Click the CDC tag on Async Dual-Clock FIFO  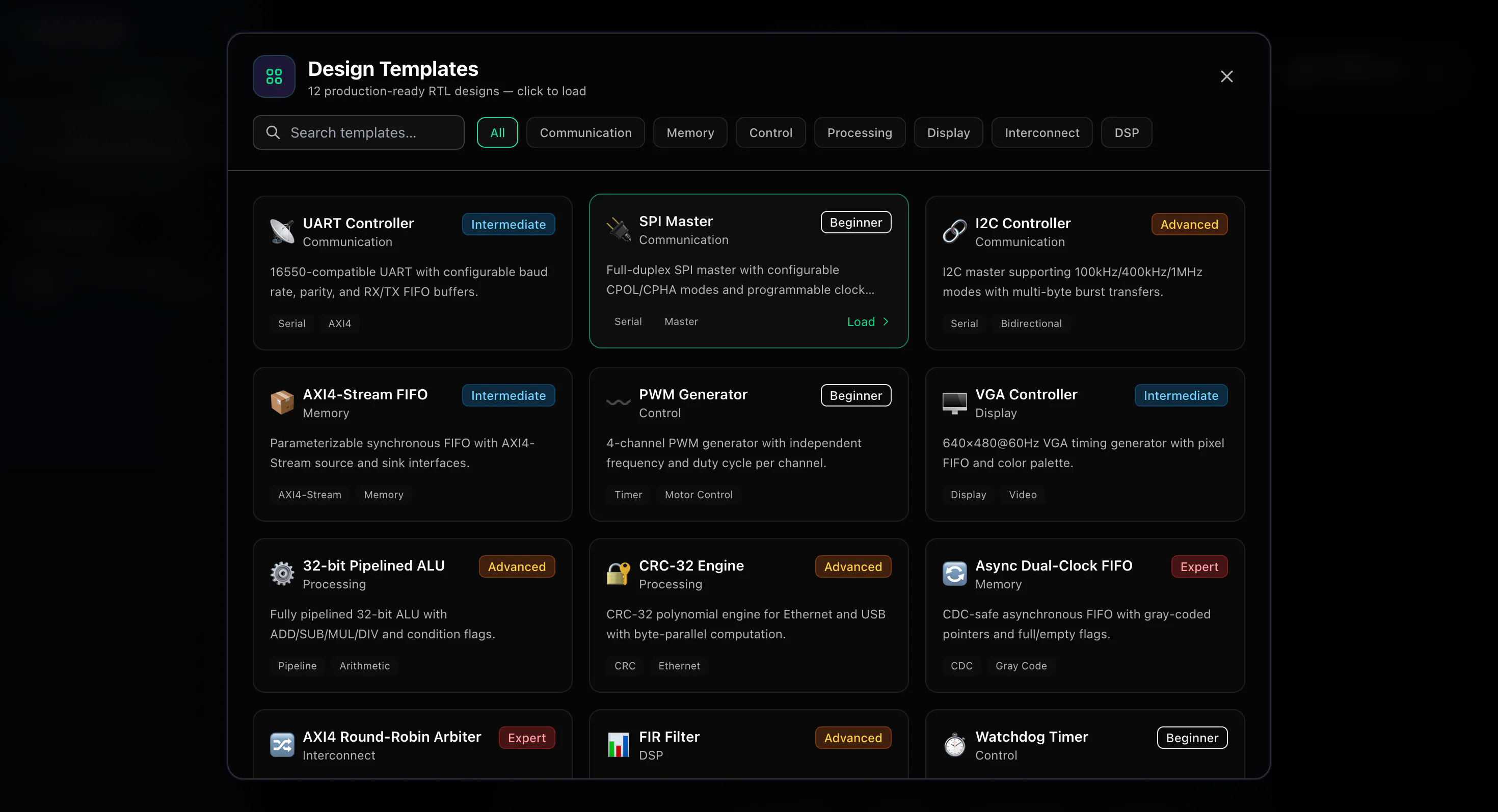point(961,665)
